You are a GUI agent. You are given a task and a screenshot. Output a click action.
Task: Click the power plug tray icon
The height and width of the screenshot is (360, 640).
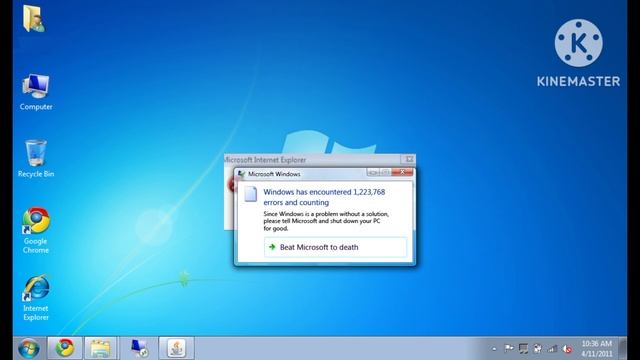[x=538, y=349]
